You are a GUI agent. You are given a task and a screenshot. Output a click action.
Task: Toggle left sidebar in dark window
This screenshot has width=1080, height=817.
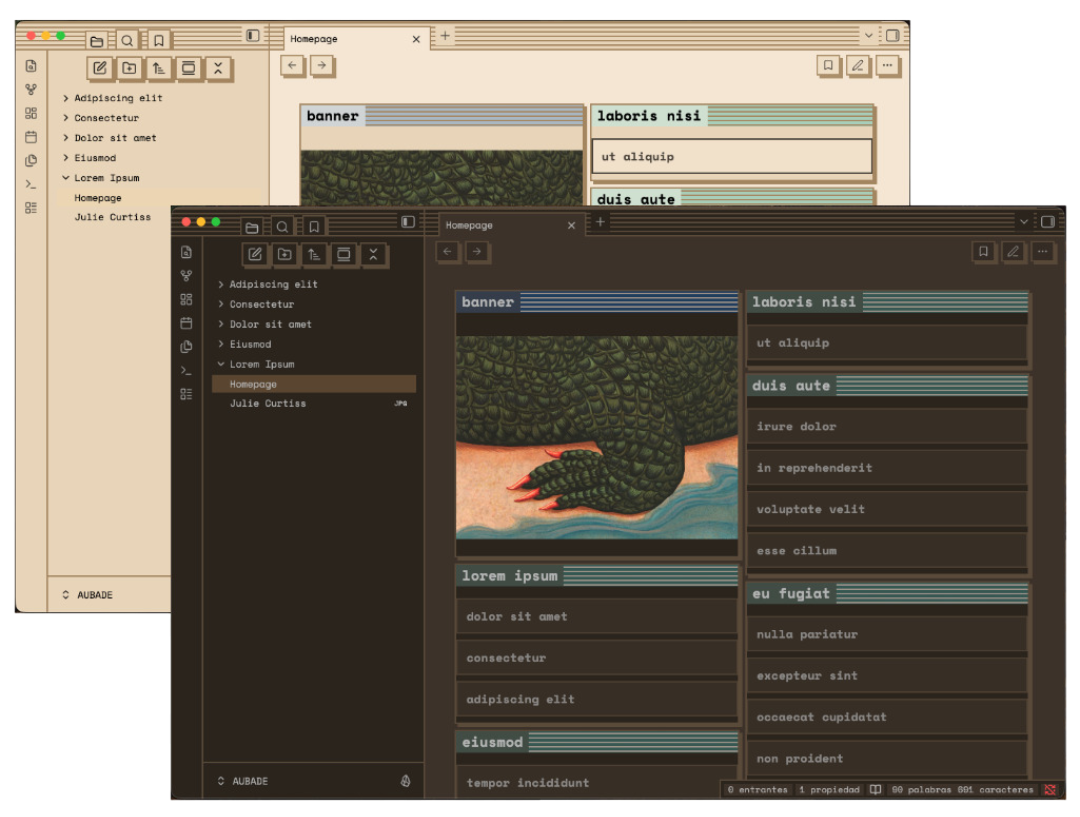tap(408, 222)
